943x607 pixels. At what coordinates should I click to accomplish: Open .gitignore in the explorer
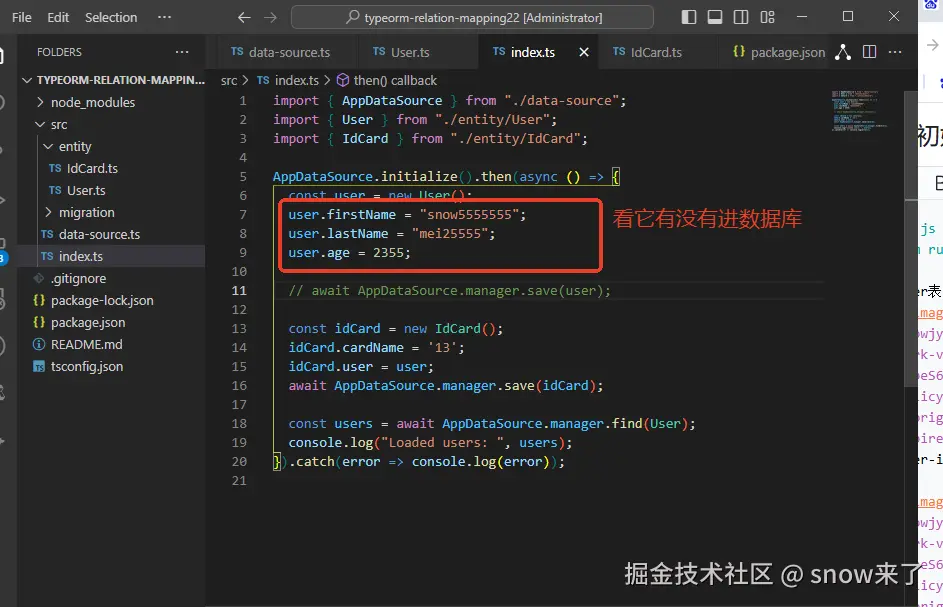(111, 278)
